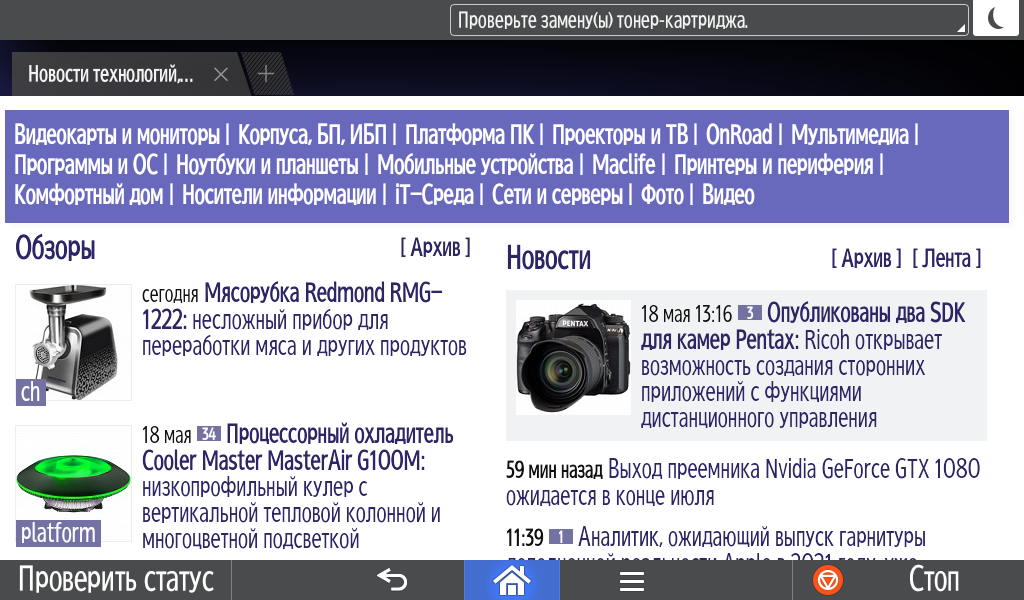The width and height of the screenshot is (1024, 600).
Task: Open the Cooler Master cooler thumbnail
Action: click(x=73, y=483)
